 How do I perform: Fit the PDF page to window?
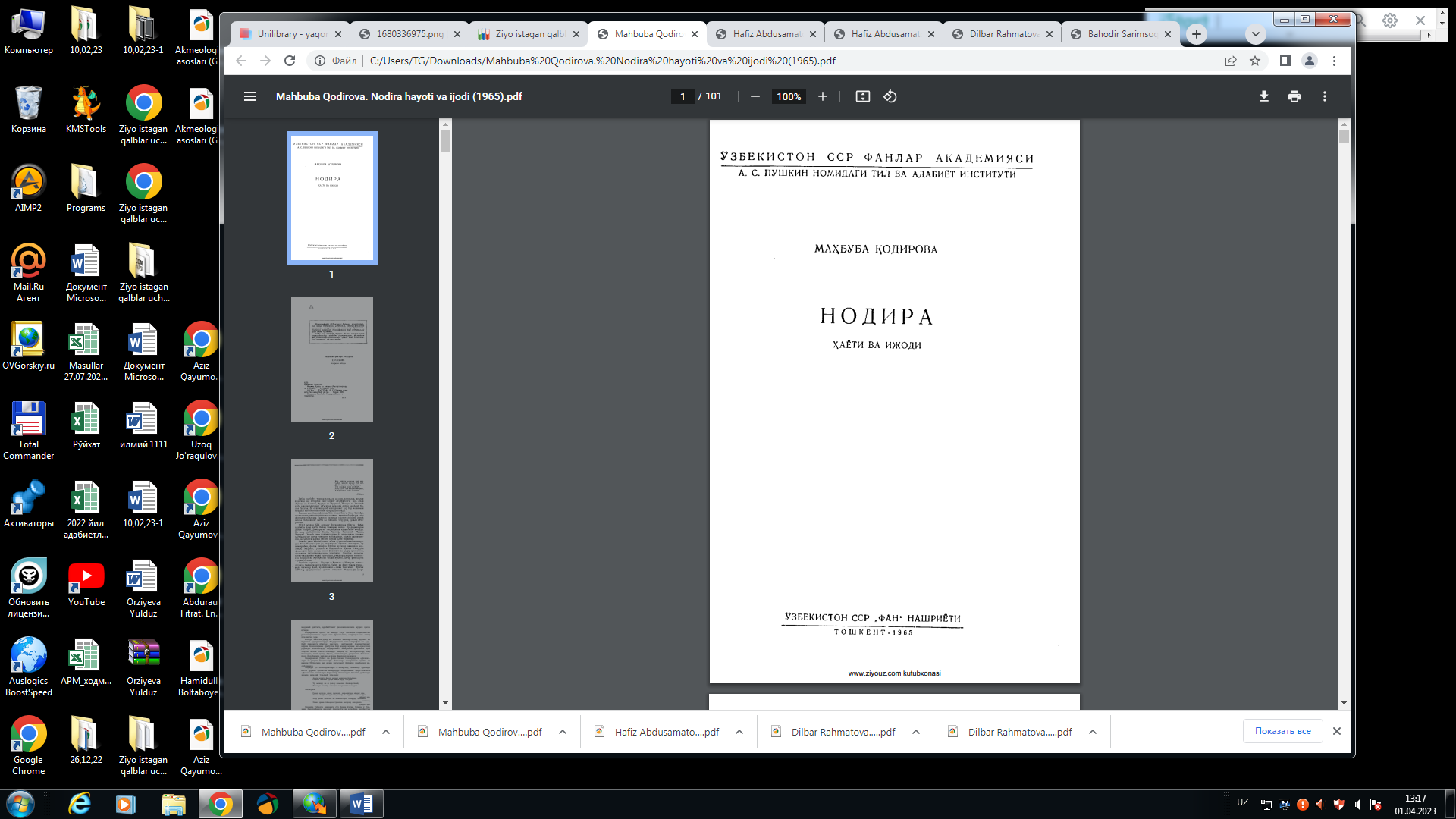tap(863, 96)
